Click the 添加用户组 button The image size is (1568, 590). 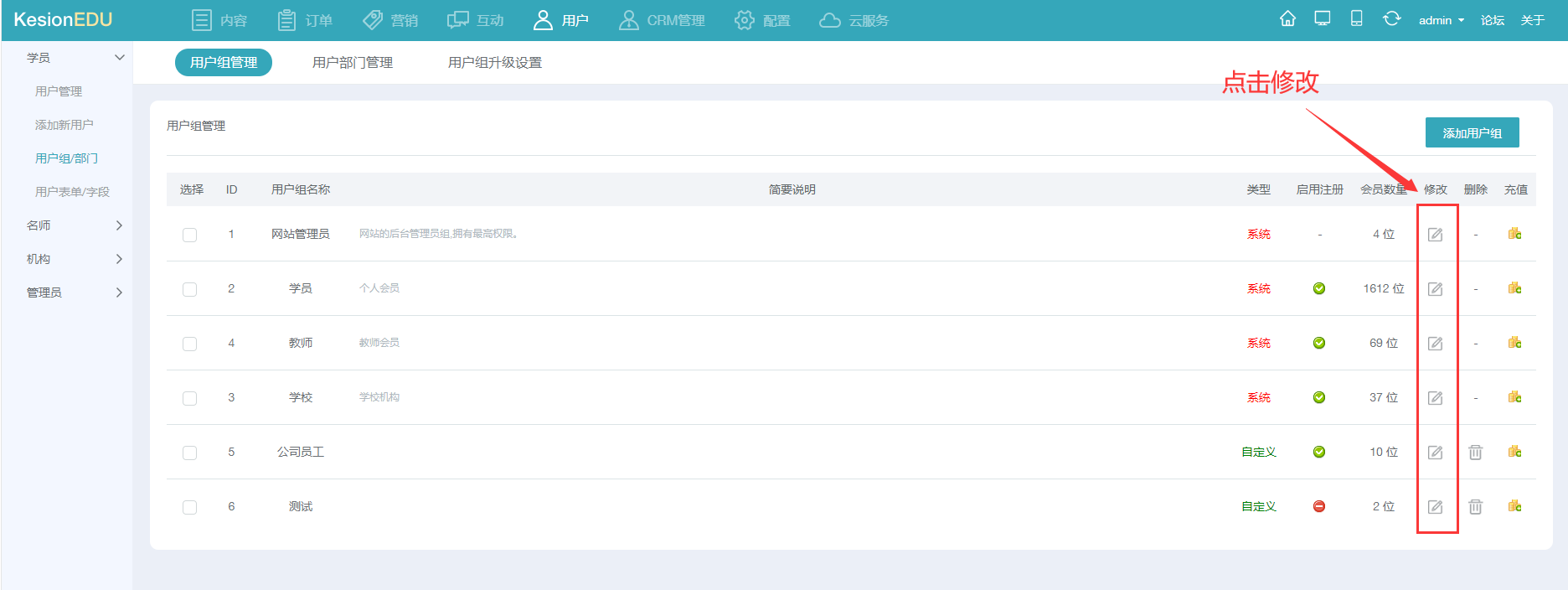click(1472, 133)
